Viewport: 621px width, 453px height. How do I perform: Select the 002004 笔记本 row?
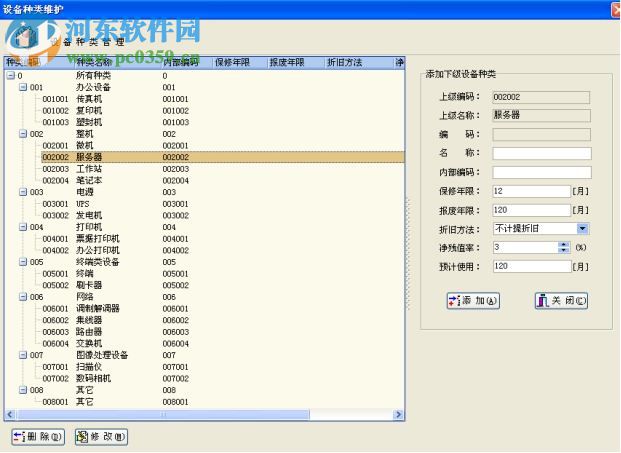tap(223, 181)
